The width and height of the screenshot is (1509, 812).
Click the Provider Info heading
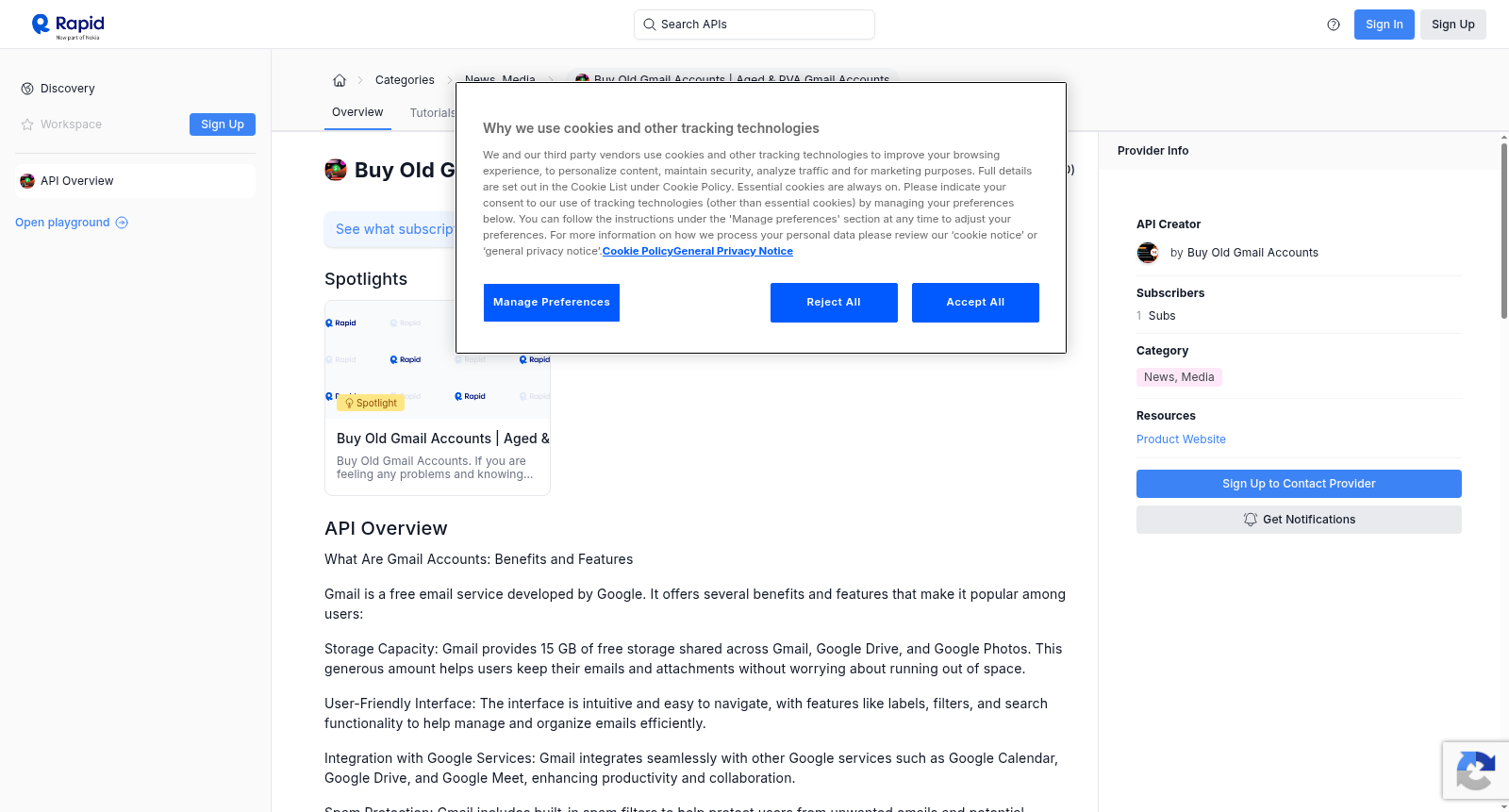tap(1152, 151)
